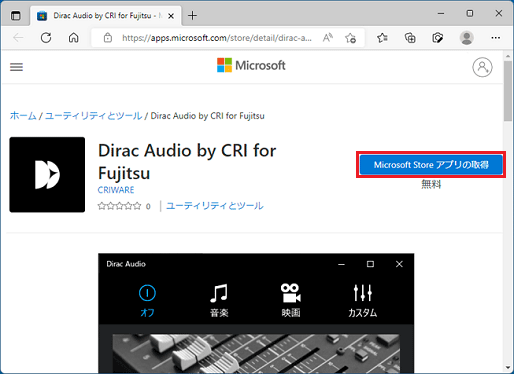Activate the Read aloud icon
Image resolution: width=514 pixels, height=374 pixels.
click(x=328, y=38)
